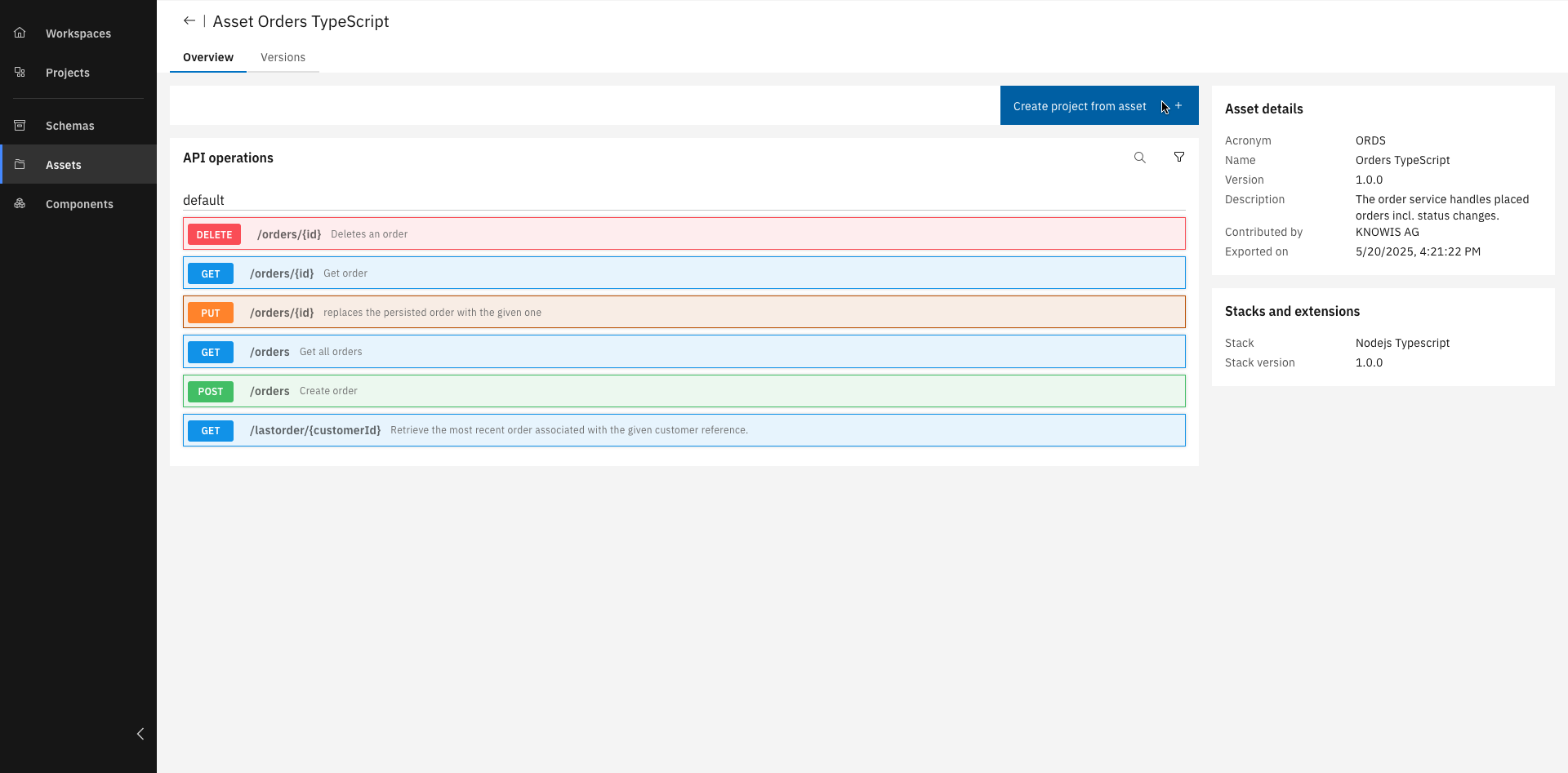Open the filter icon beside the search
The width and height of the screenshot is (1568, 773).
(x=1178, y=157)
